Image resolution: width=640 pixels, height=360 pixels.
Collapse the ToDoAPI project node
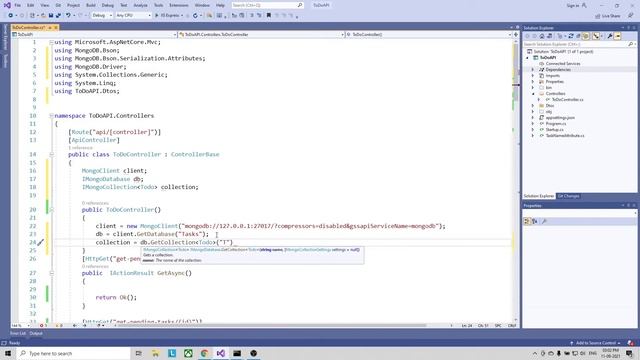(527, 58)
